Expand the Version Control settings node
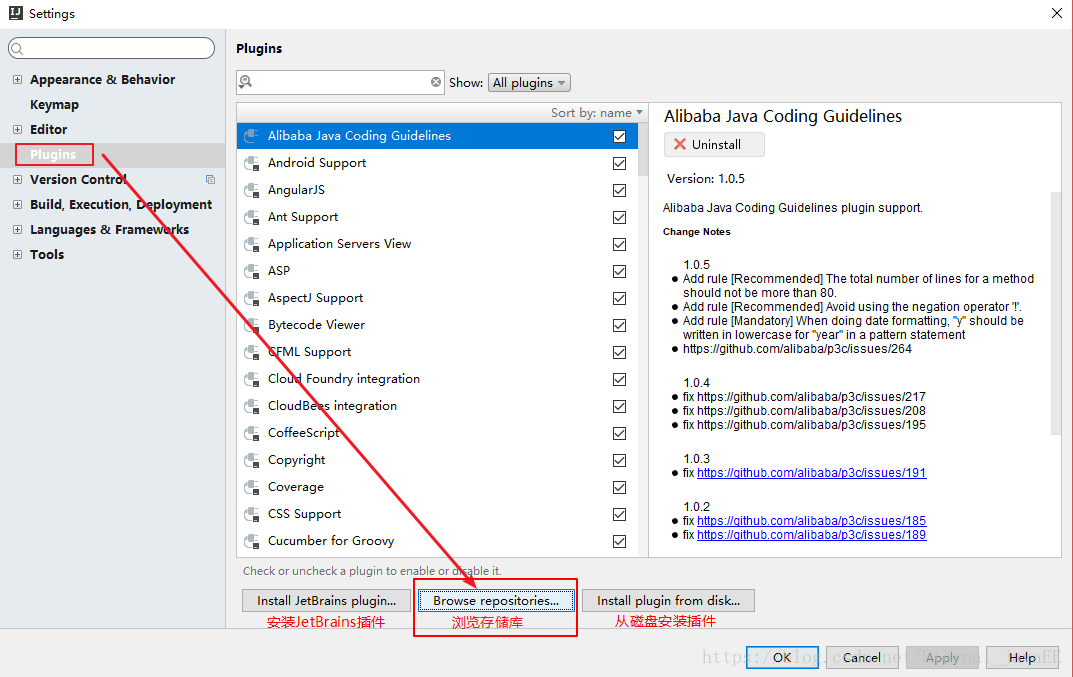 (x=17, y=179)
